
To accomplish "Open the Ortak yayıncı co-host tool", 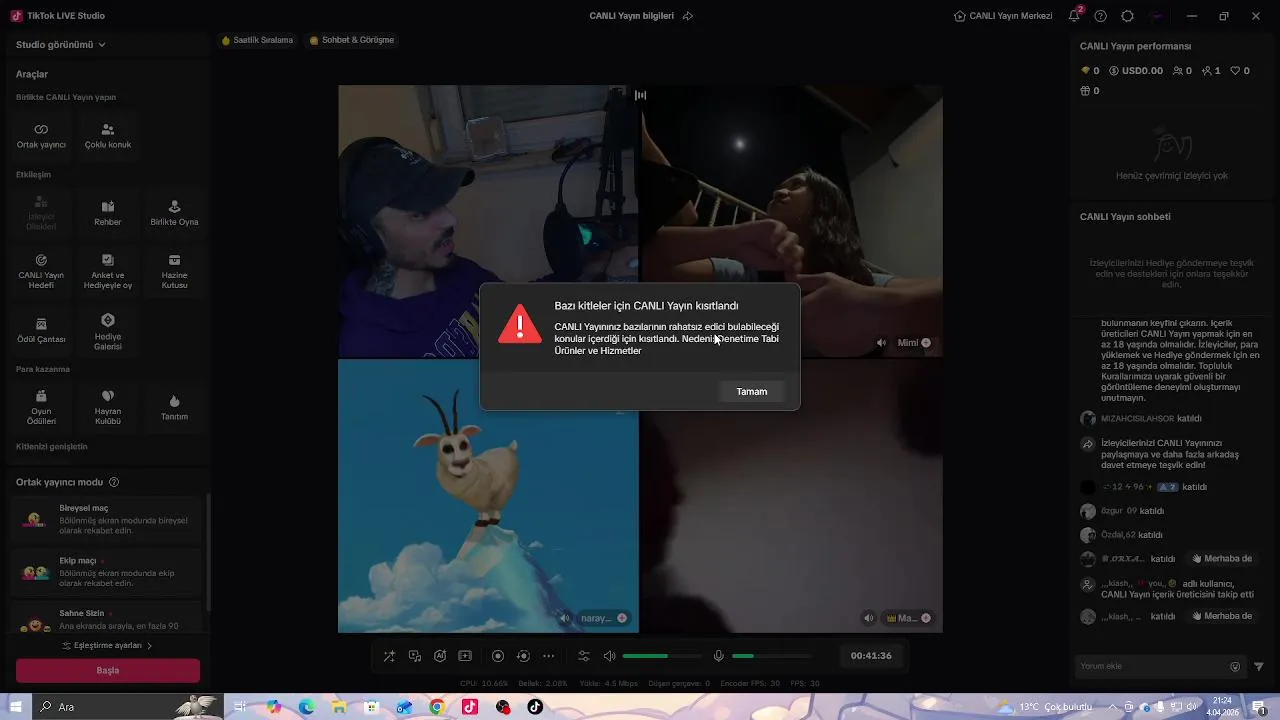I will [x=41, y=136].
